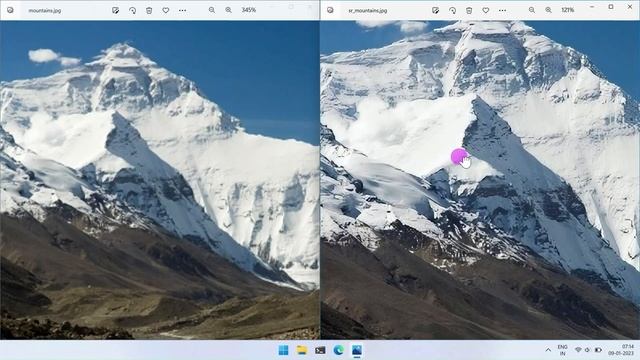Zoom in on the mountains.jpg window
640x360 pixels.
tap(229, 10)
